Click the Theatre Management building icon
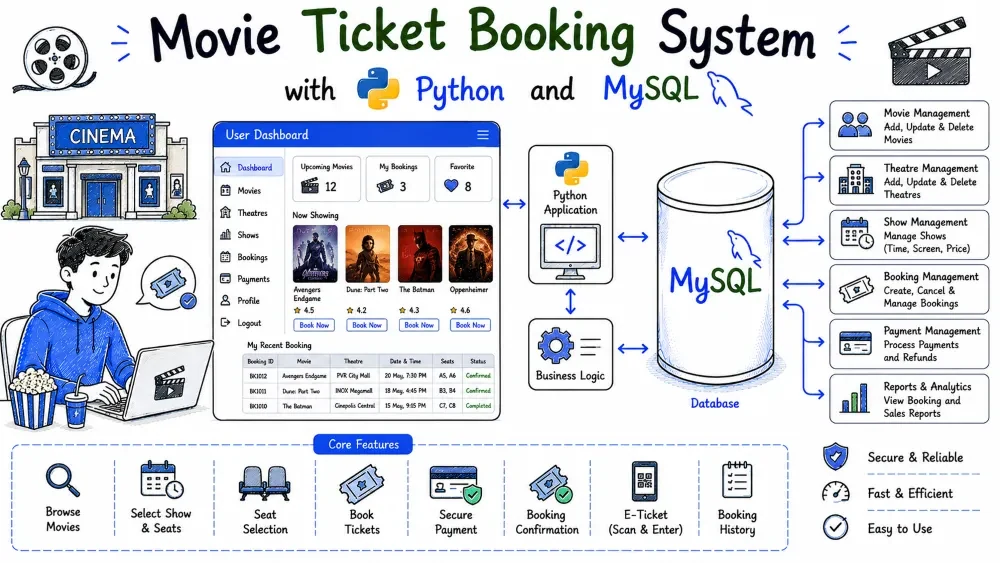 coord(856,179)
